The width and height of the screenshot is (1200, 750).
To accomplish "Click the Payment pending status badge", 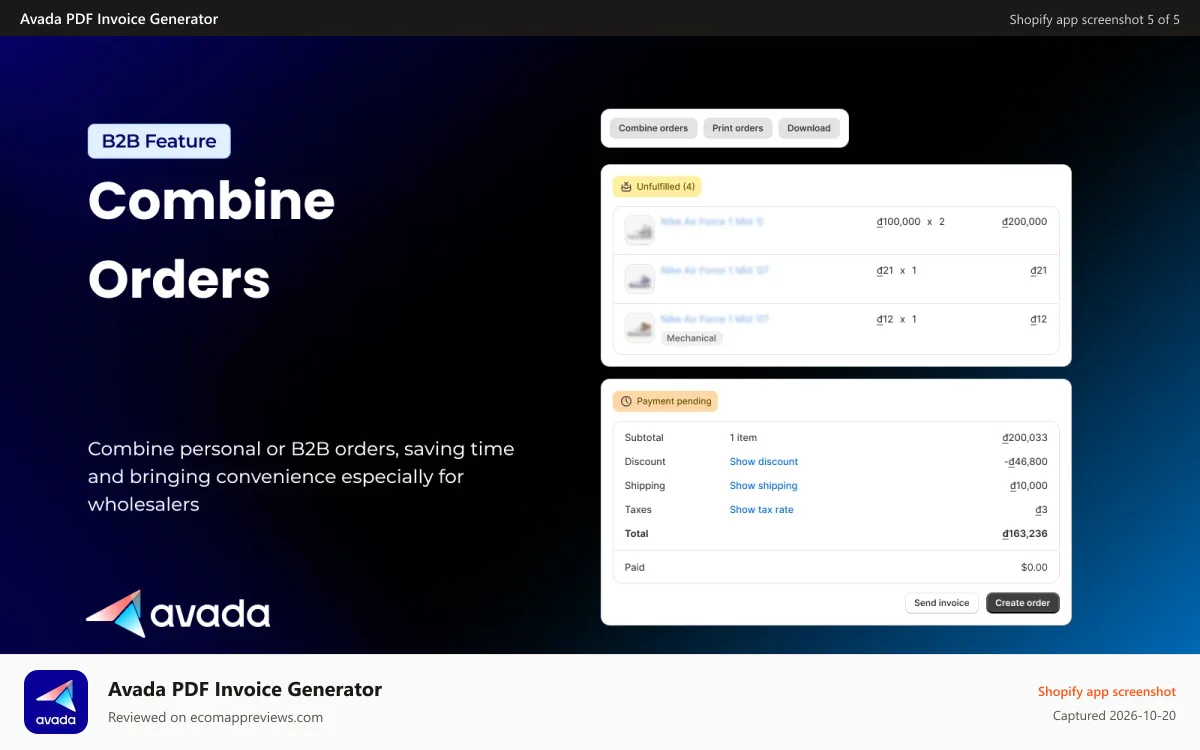I will point(665,401).
